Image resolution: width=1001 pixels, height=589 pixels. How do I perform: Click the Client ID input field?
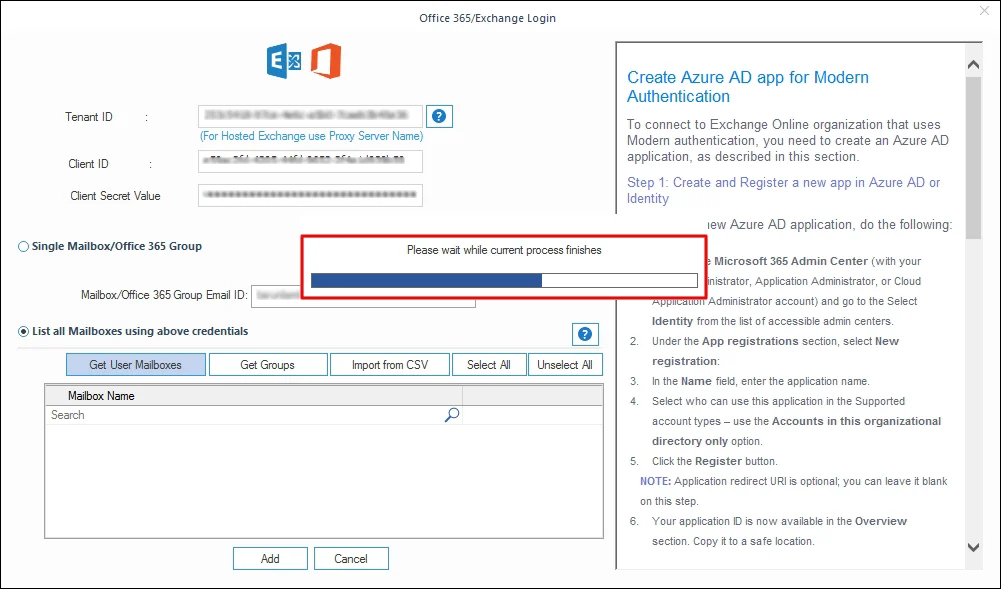pos(310,161)
